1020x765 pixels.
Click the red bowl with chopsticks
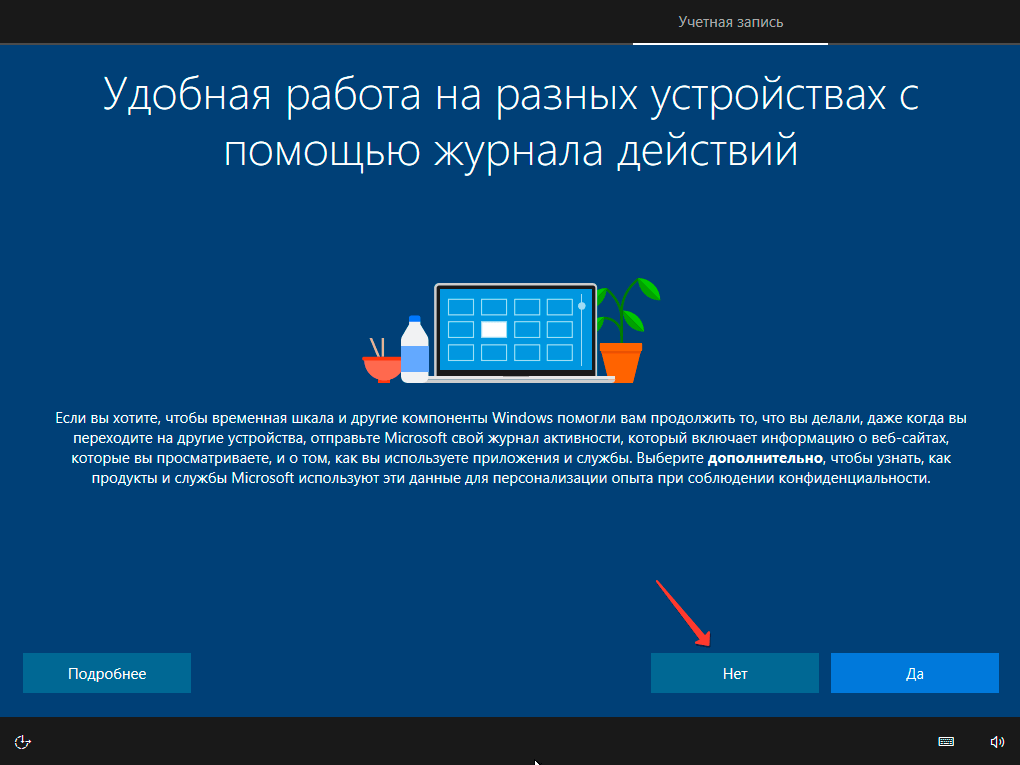381,362
